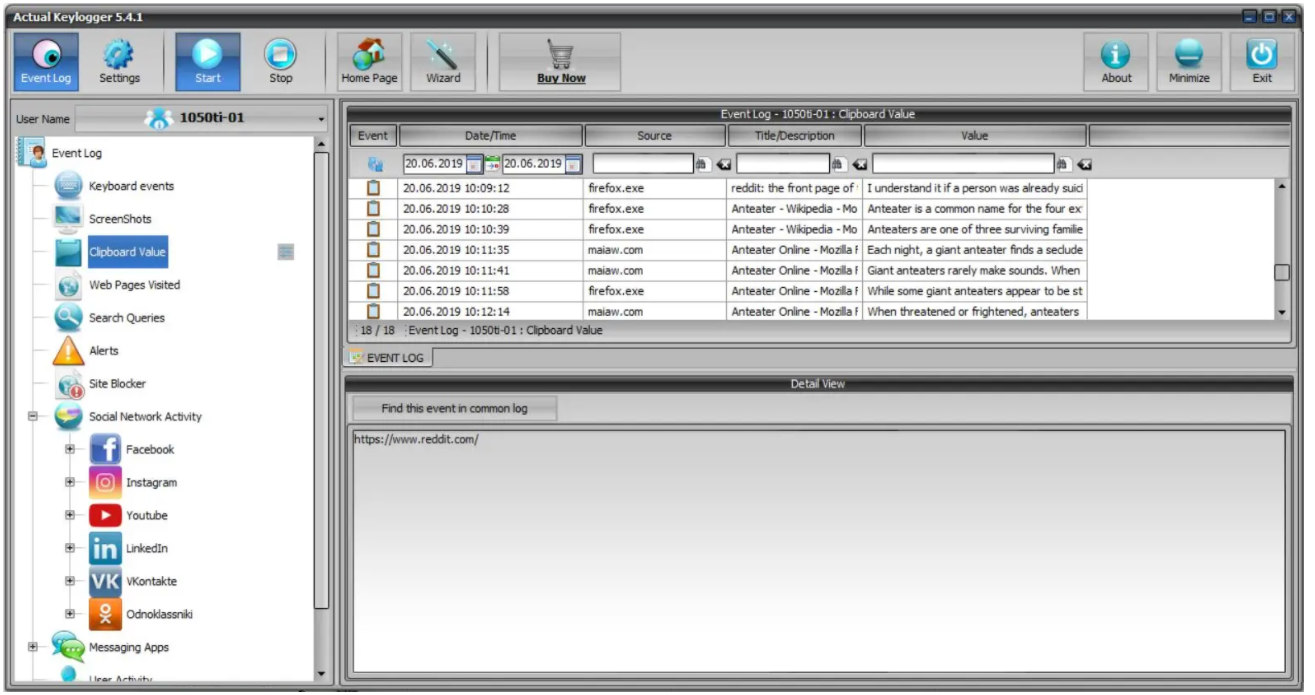Expand the Youtube tree node
Image resolution: width=1315 pixels, height=695 pixels.
click(x=70, y=516)
